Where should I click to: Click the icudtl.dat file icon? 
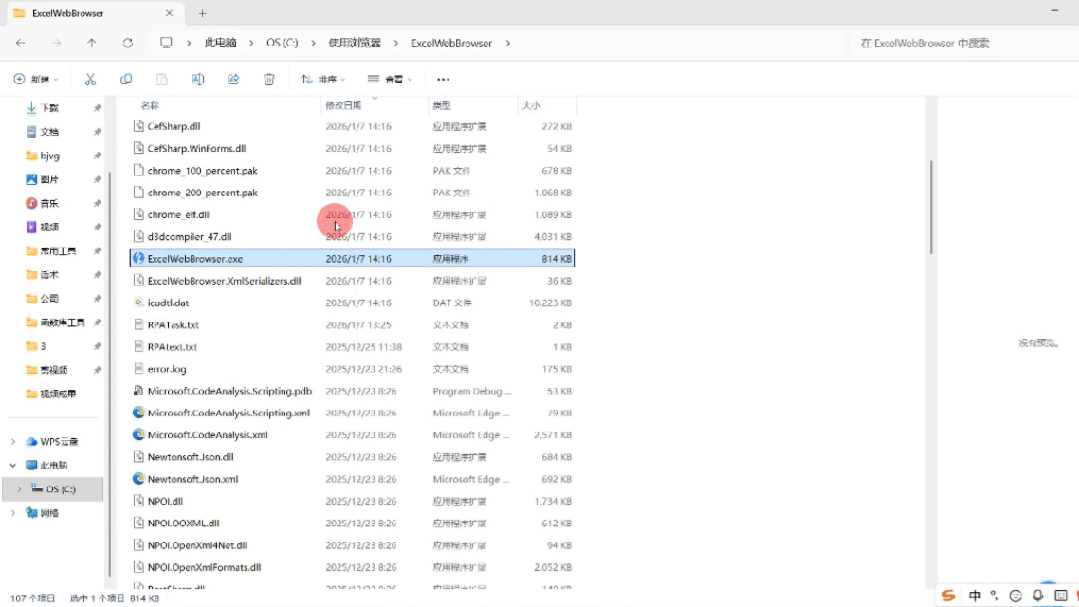138,302
